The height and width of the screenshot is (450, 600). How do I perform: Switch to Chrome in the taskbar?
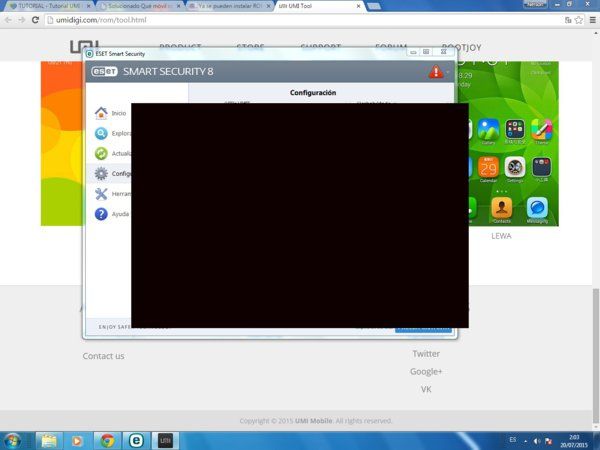point(108,441)
